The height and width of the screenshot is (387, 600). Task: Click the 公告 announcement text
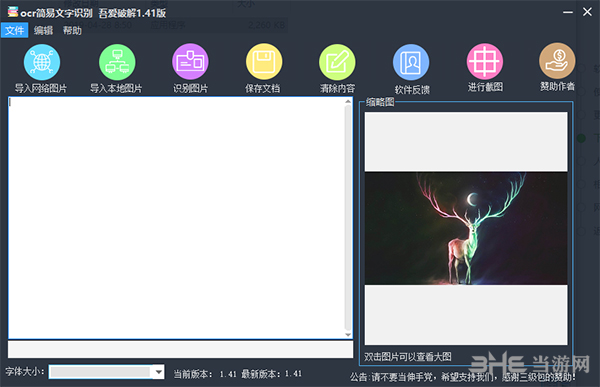click(x=463, y=377)
